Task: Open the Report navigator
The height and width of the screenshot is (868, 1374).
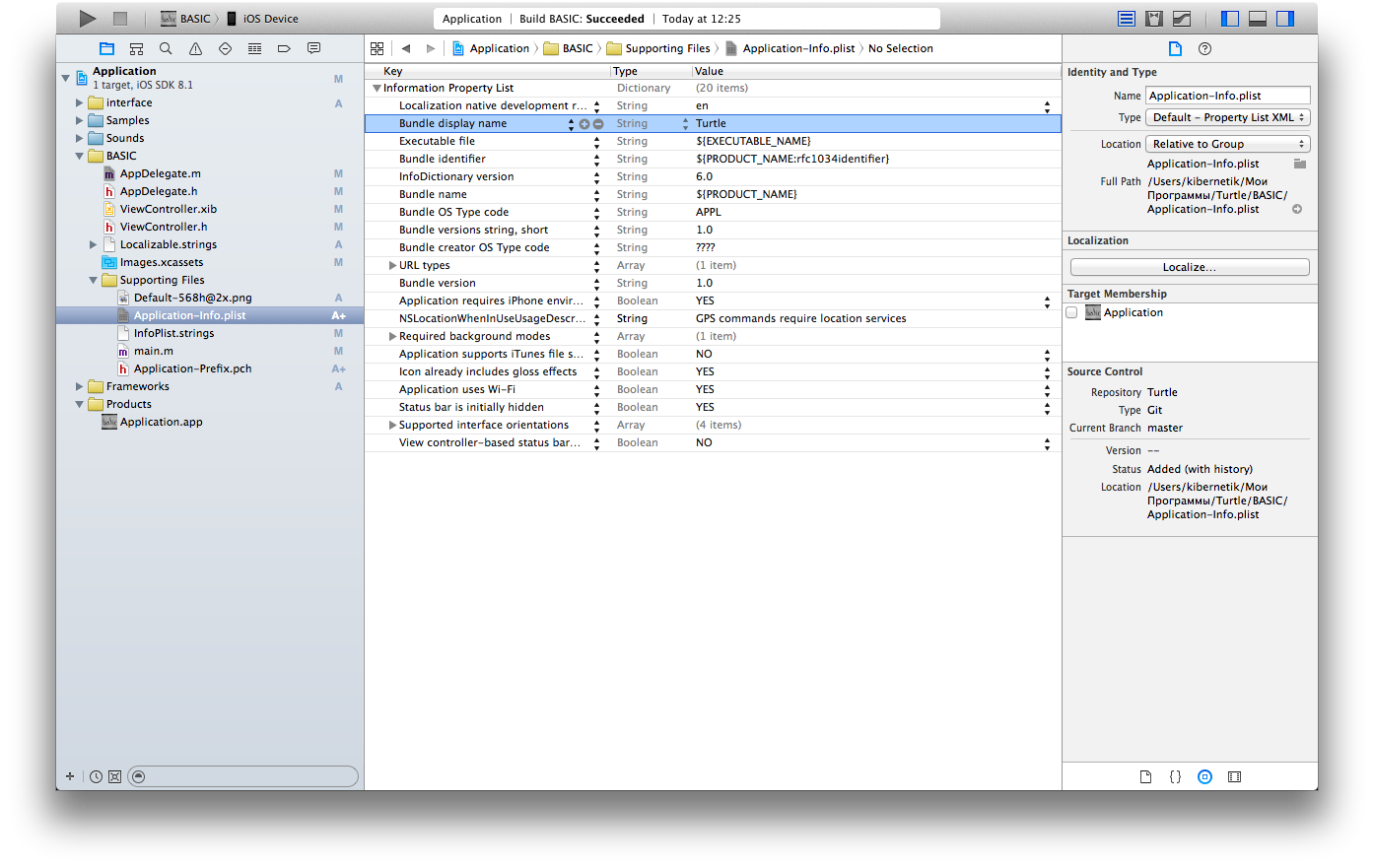Action: (313, 48)
